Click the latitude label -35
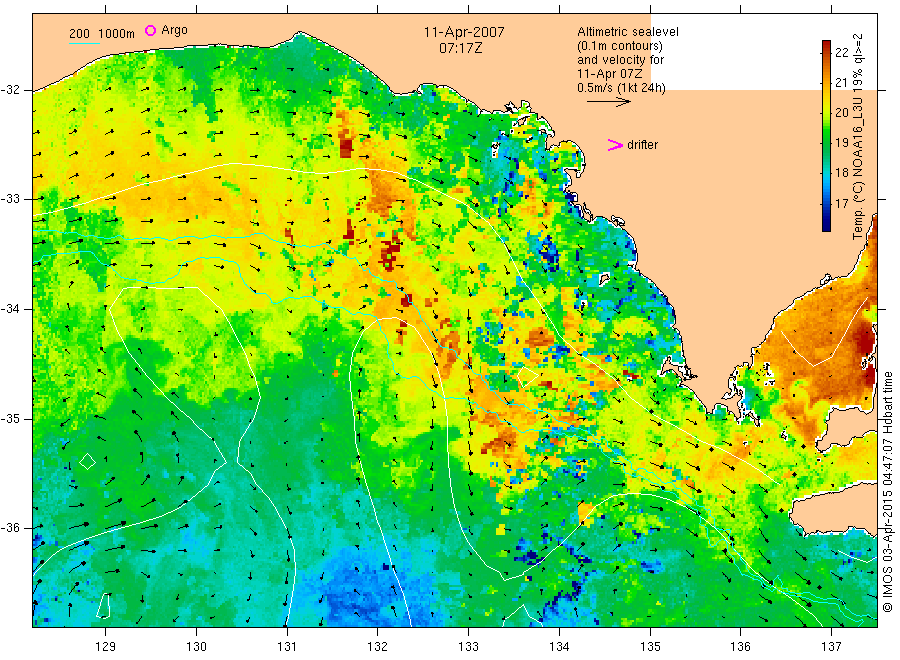Viewport: 900px width, 660px height. (x=10, y=418)
